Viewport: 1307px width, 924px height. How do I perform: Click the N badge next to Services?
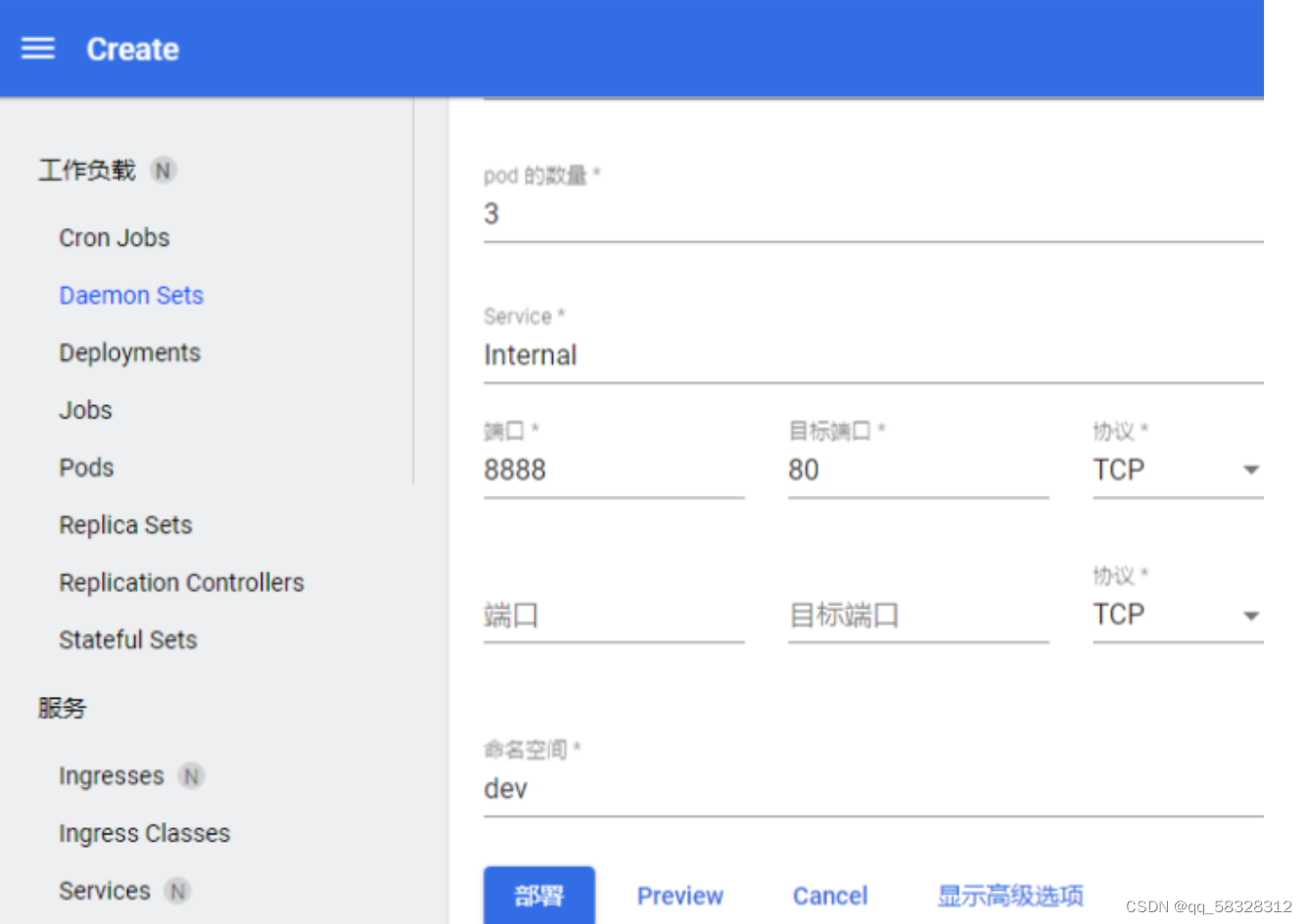(177, 892)
